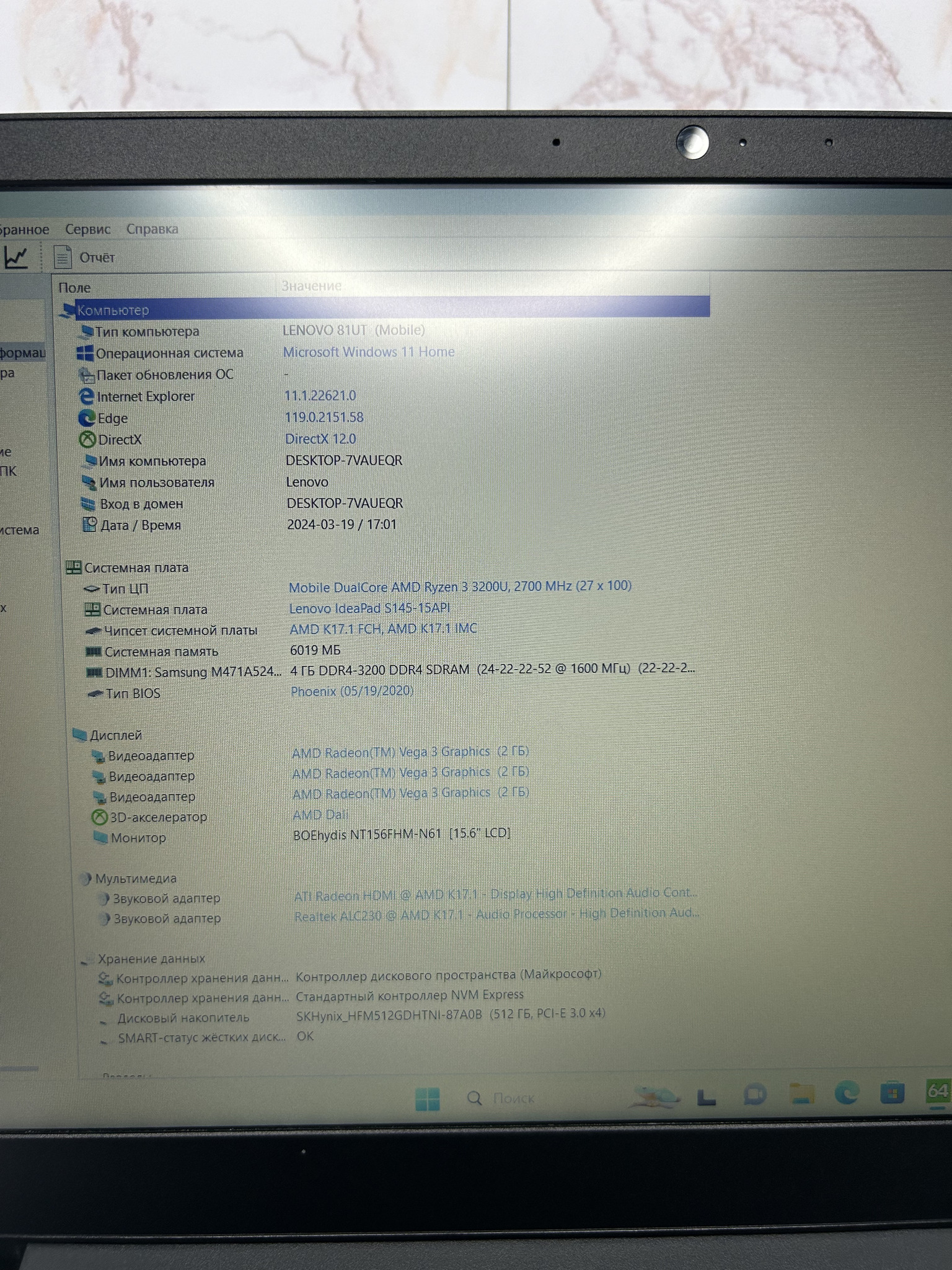The height and width of the screenshot is (1270, 952).
Task: Open the Windows Start menu
Action: [427, 1099]
